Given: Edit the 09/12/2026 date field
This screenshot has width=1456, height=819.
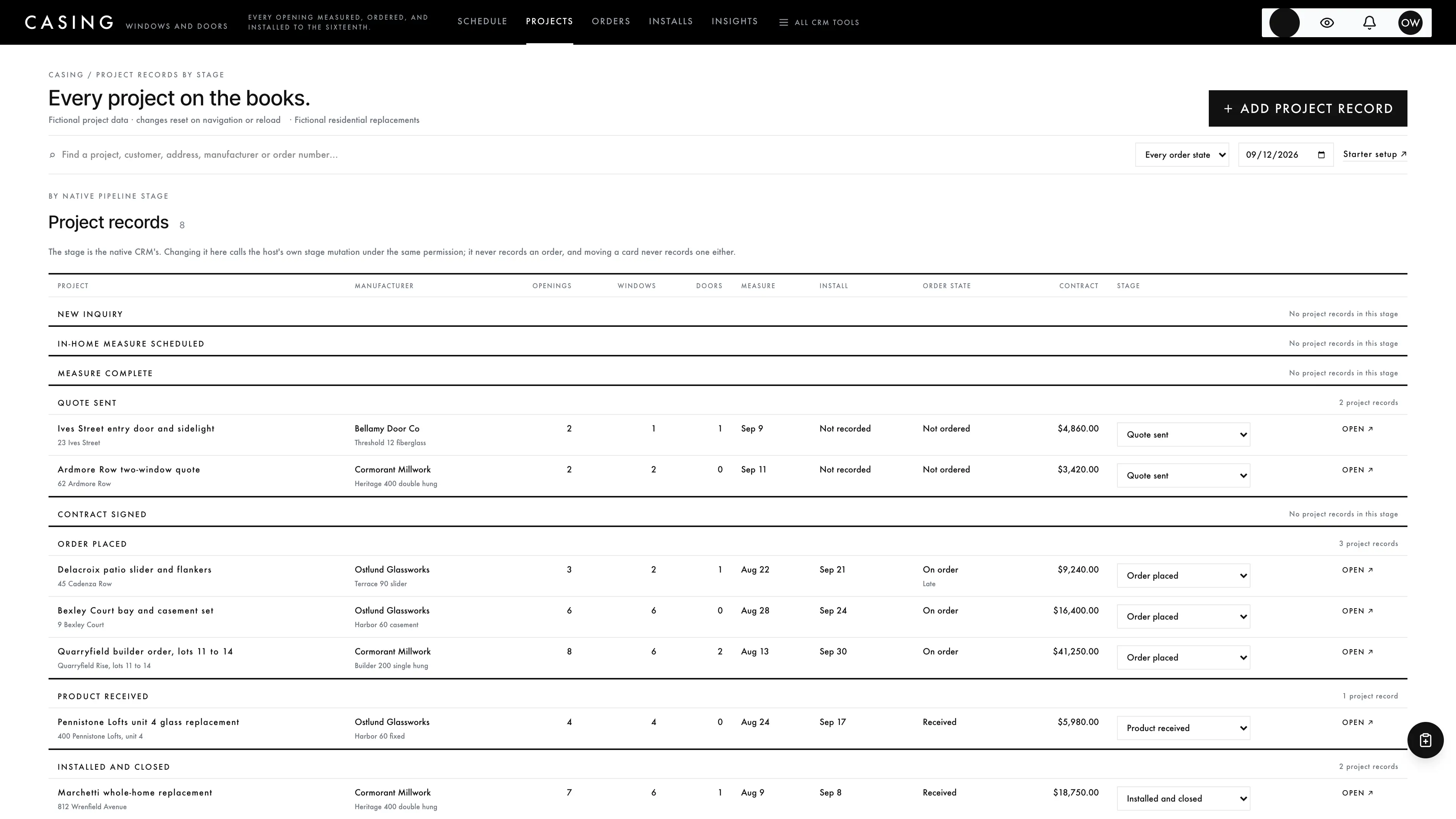Looking at the screenshot, I should 1285,155.
